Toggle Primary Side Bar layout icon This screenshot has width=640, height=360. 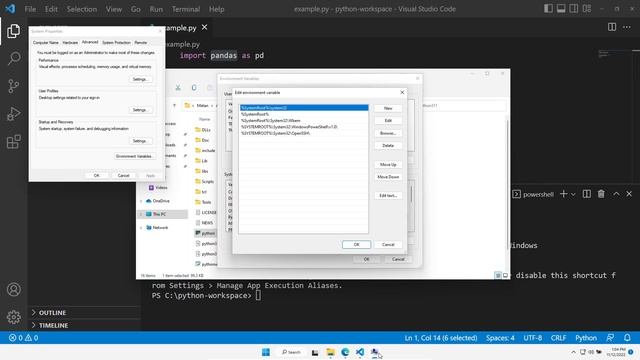548,9
